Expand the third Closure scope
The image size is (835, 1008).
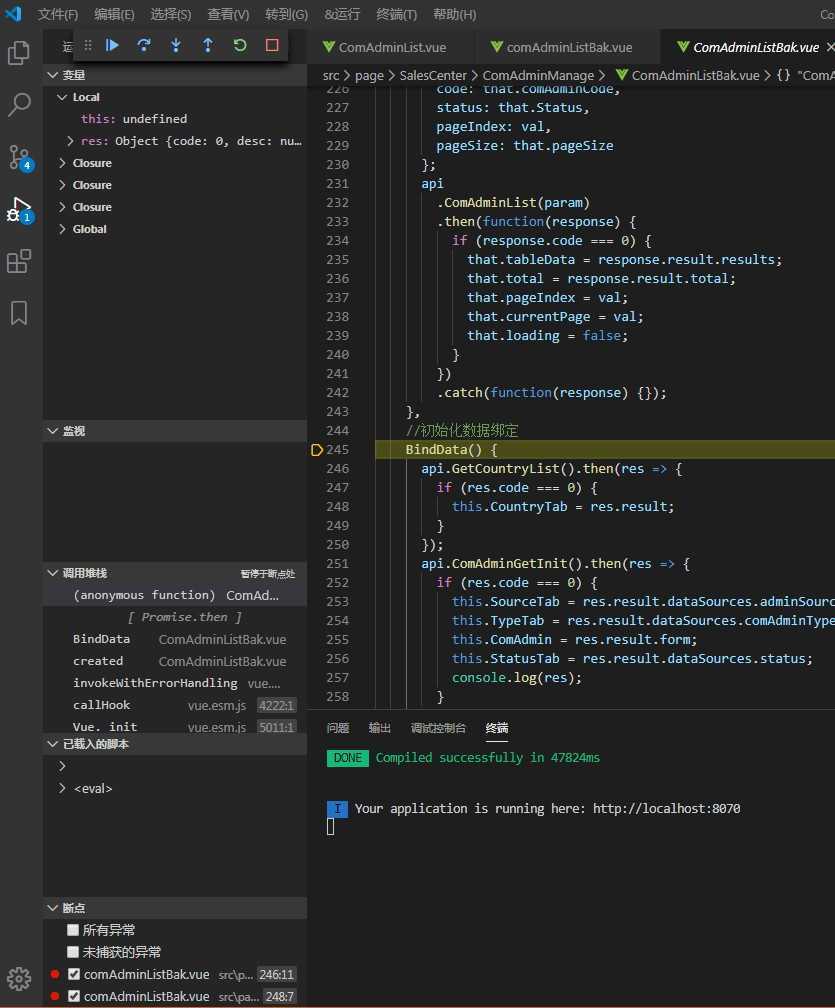62,207
